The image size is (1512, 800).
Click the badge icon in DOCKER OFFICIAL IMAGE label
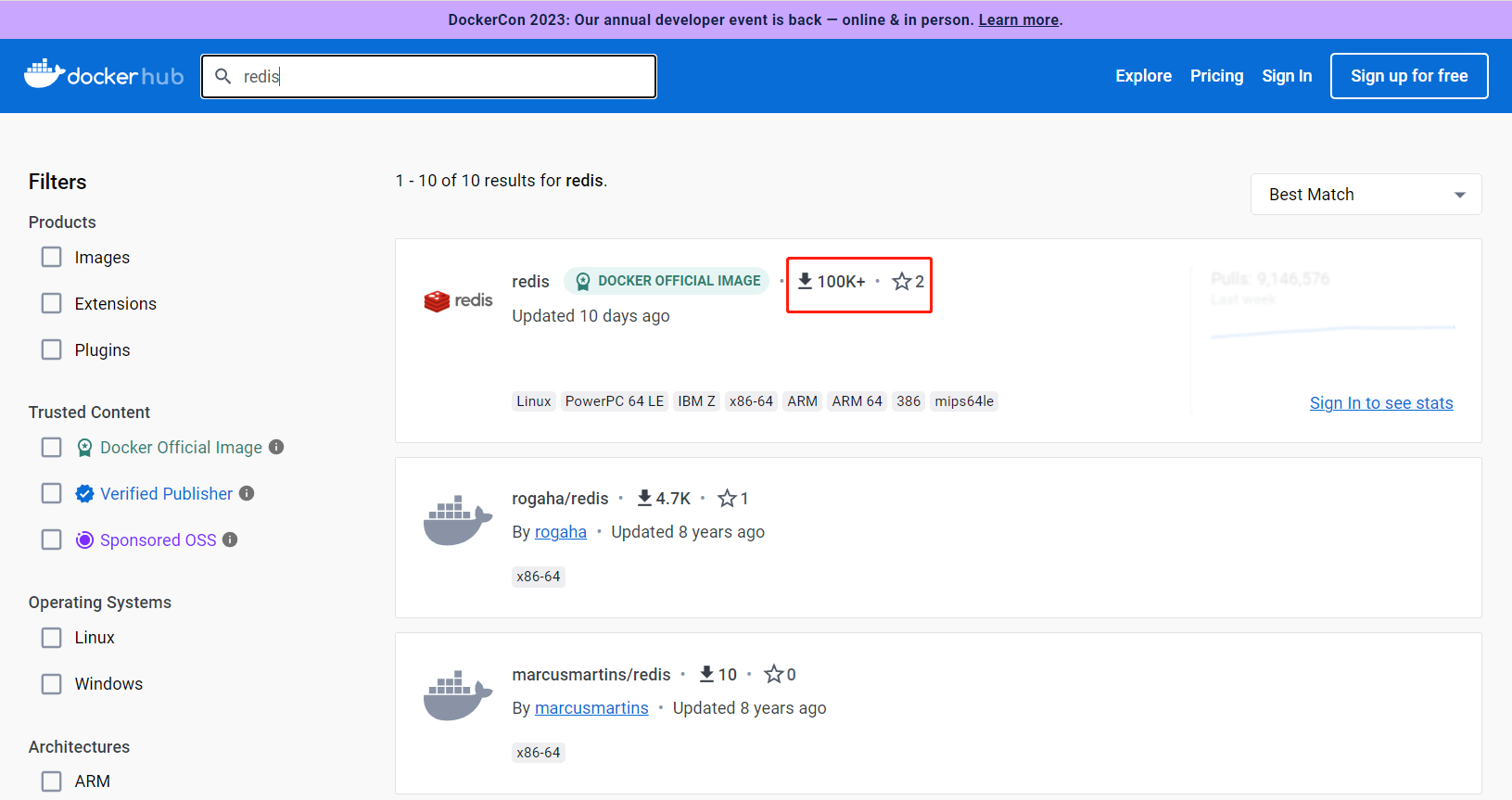point(583,281)
